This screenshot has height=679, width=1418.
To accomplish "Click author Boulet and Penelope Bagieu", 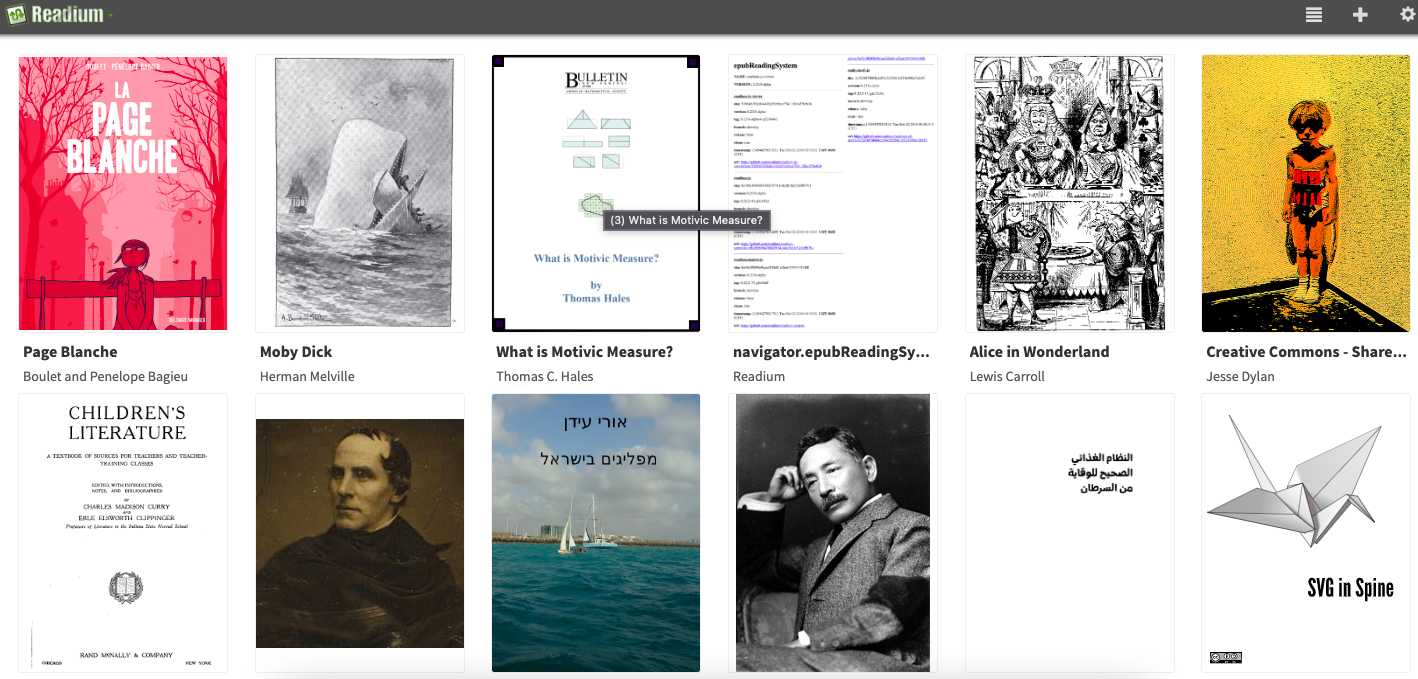I will [105, 377].
